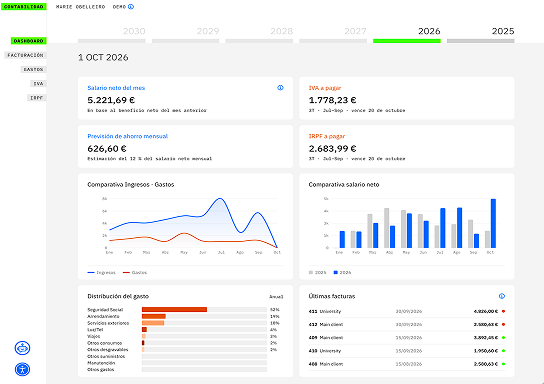Click the Otros desgravables category label
Viewport: 544px width, 384px height.
(108, 349)
